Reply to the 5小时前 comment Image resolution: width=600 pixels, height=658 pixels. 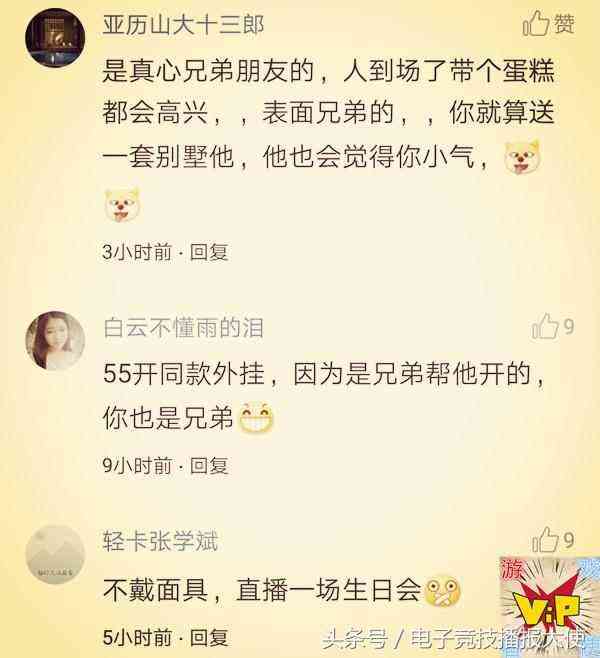[x=209, y=638]
